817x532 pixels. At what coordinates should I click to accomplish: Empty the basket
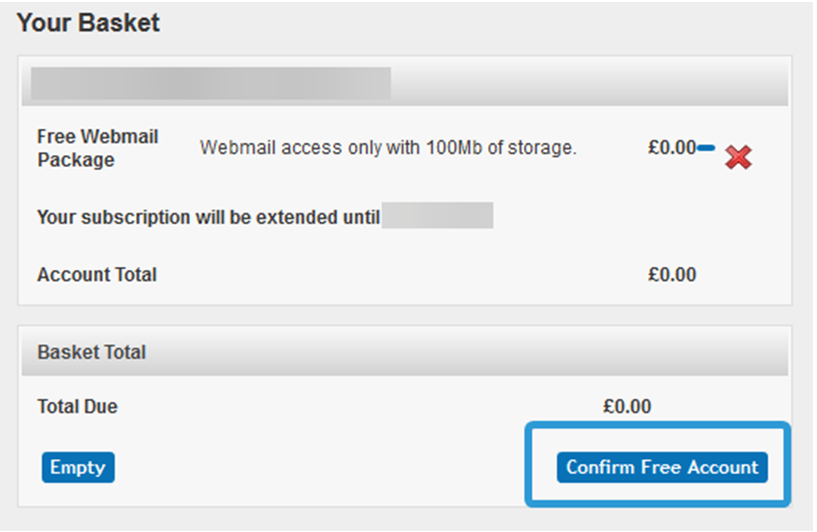(78, 467)
